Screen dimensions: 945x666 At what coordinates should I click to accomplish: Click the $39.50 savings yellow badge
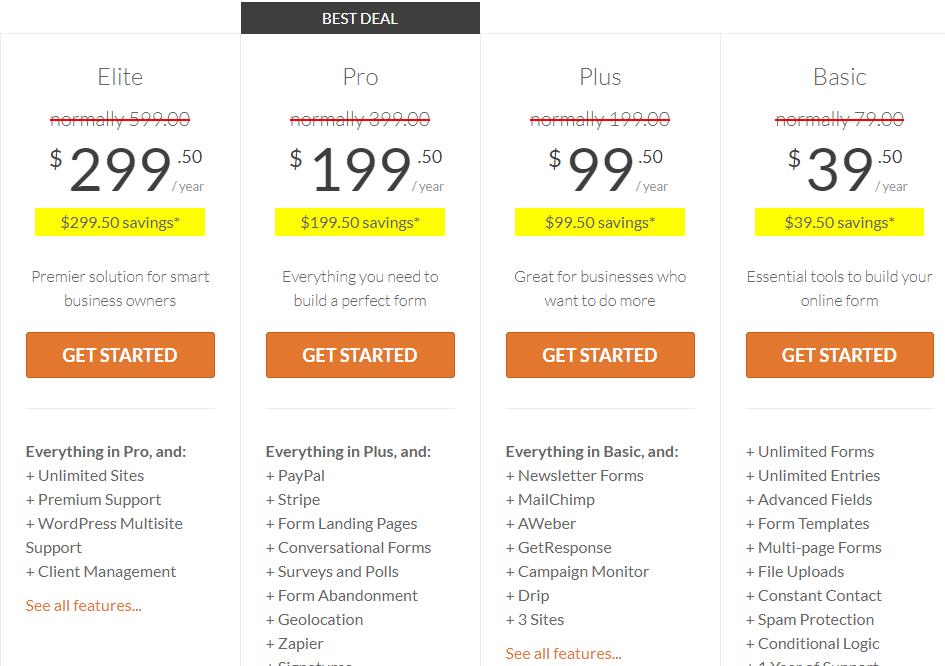(840, 222)
